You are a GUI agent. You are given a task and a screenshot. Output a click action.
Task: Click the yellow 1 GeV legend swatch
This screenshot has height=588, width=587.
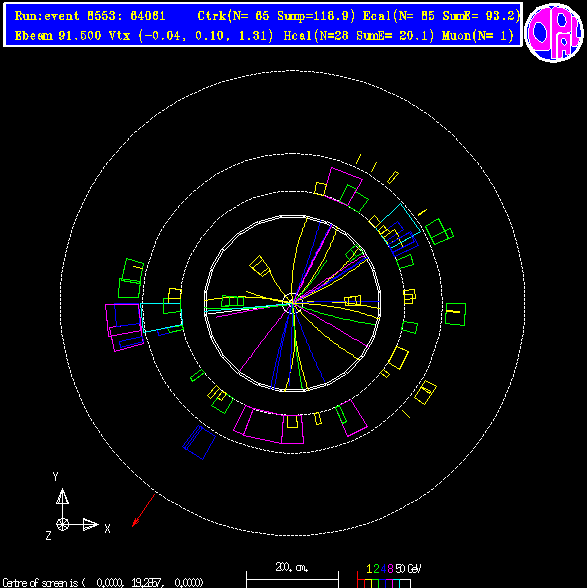tap(368, 584)
